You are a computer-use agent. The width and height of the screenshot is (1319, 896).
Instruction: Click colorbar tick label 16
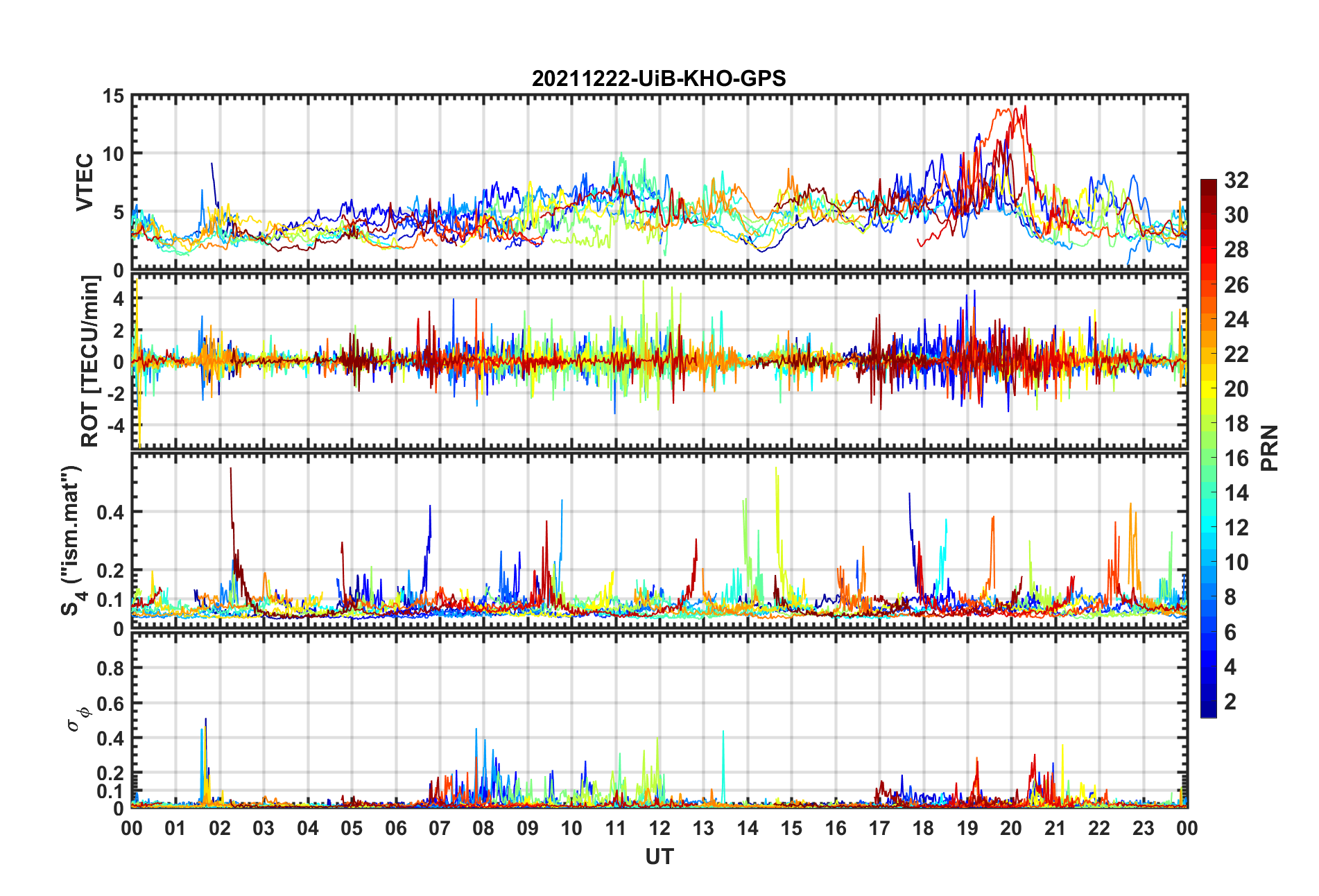pos(1236,458)
